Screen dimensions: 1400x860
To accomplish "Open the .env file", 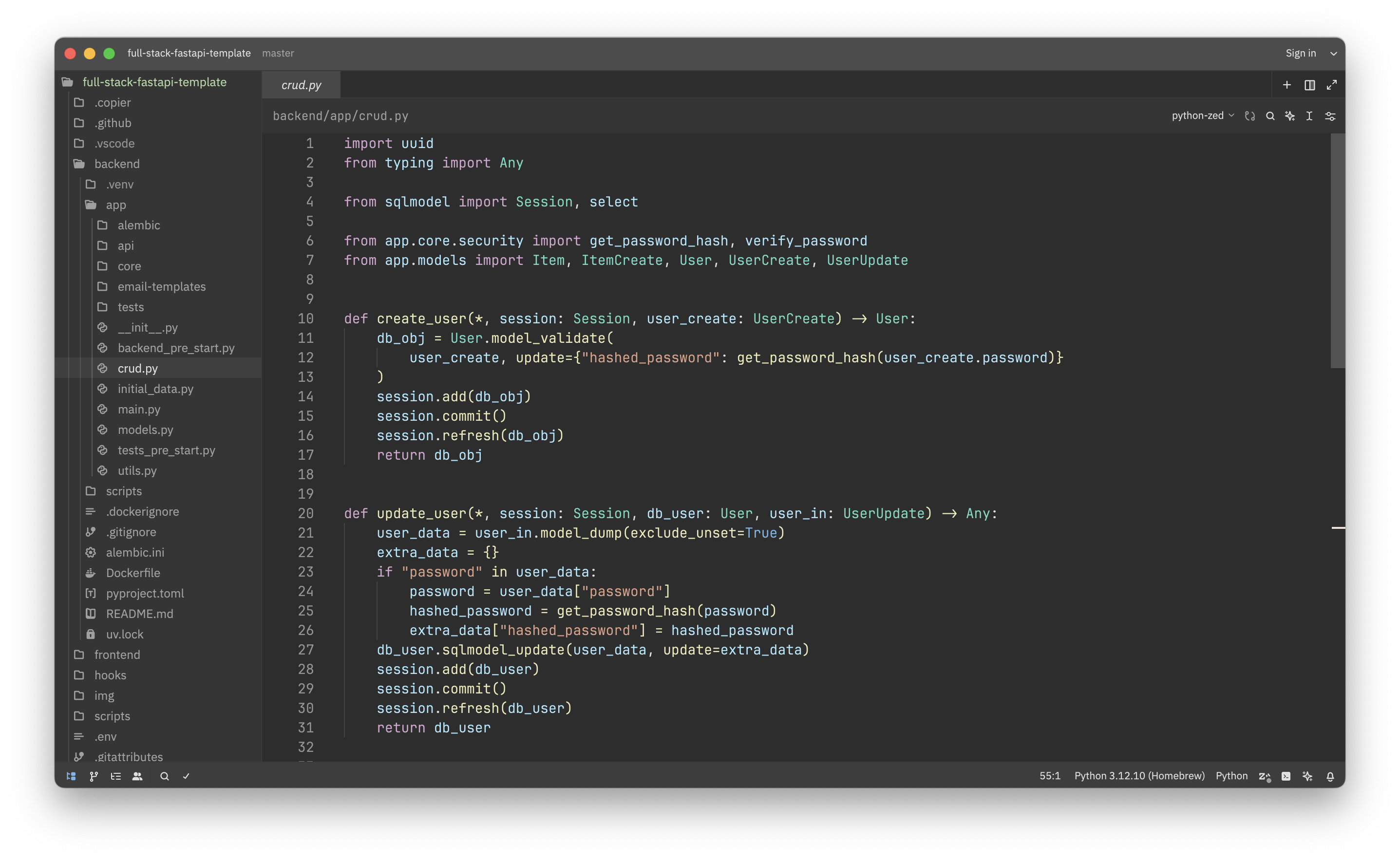I will [x=158, y=737].
